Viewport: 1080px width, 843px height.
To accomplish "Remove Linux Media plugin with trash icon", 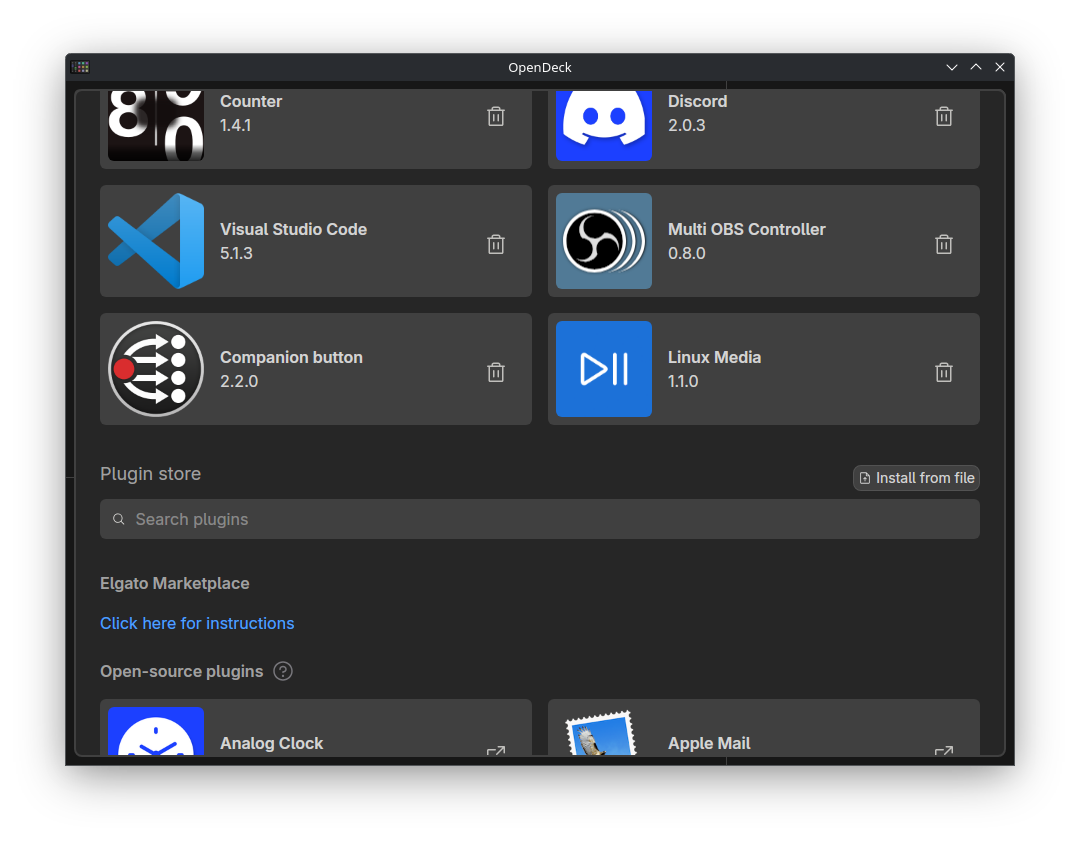I will [x=944, y=373].
